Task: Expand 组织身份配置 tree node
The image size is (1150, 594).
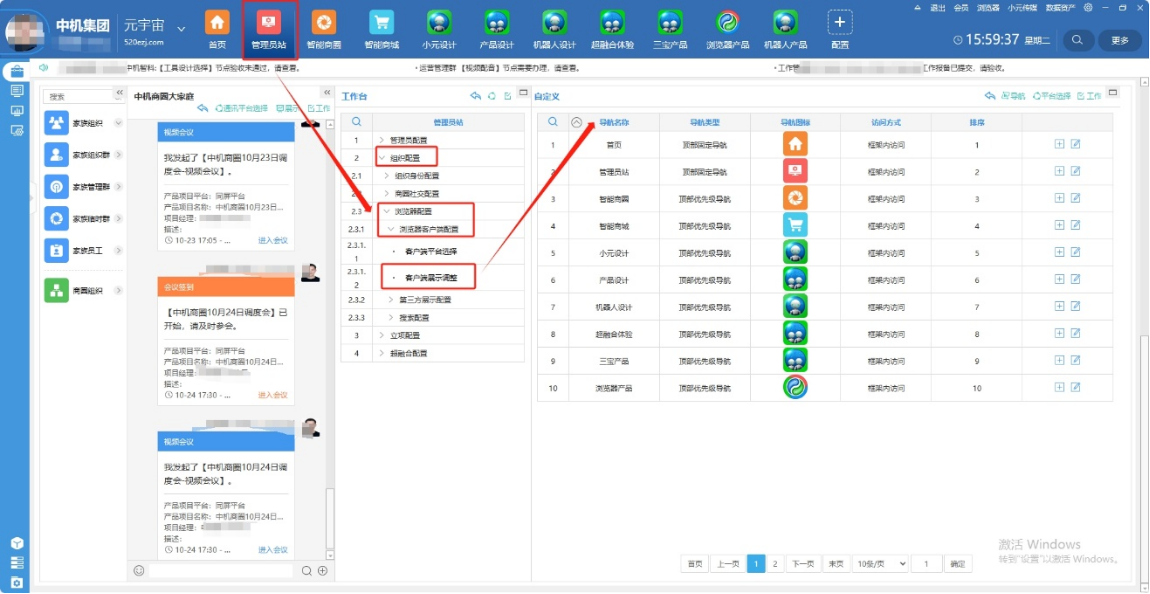Action: click(x=387, y=175)
